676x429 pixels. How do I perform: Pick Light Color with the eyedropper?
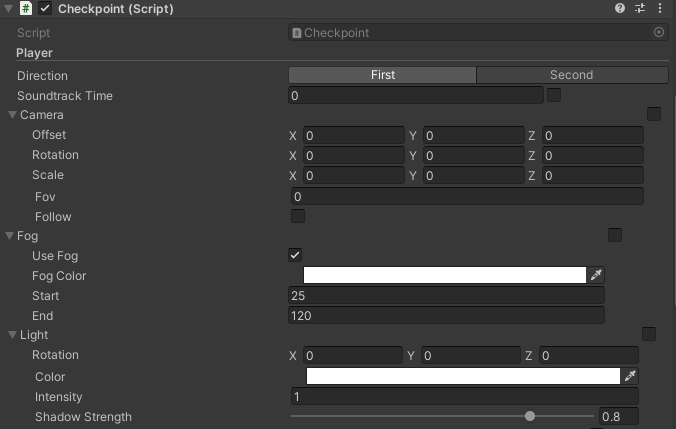[x=630, y=376]
